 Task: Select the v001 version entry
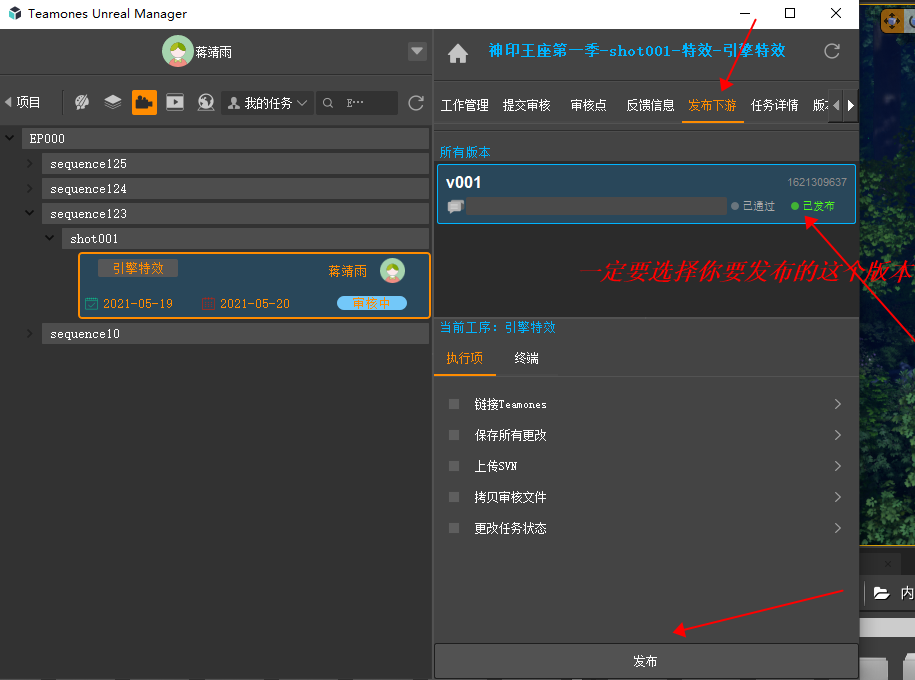646,194
